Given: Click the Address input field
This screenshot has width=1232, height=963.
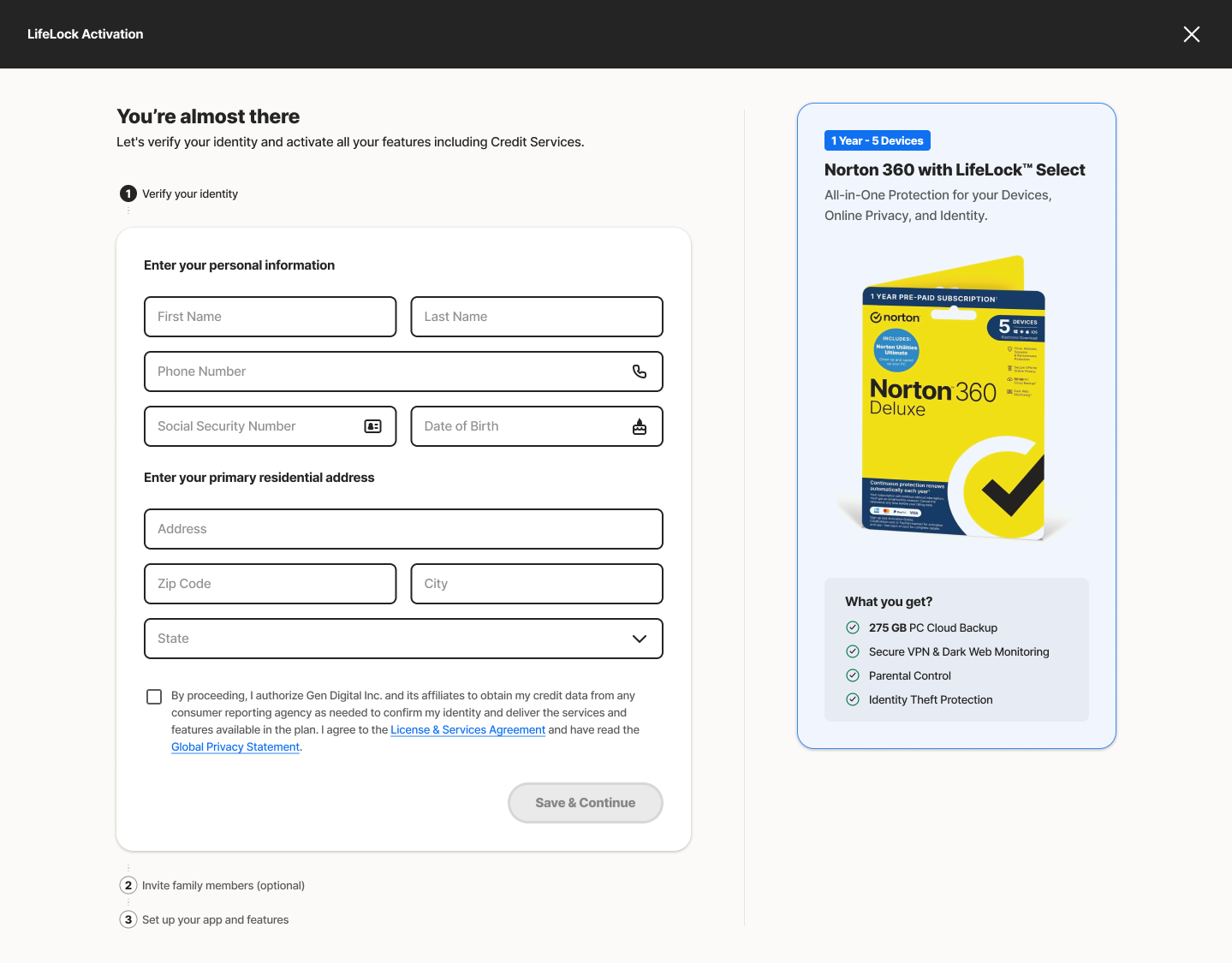Looking at the screenshot, I should 403,529.
